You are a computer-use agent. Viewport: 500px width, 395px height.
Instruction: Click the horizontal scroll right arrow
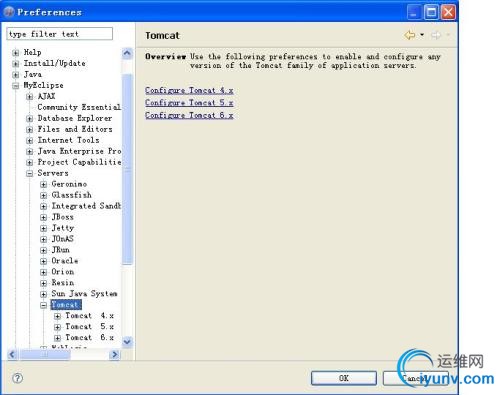(x=115, y=354)
